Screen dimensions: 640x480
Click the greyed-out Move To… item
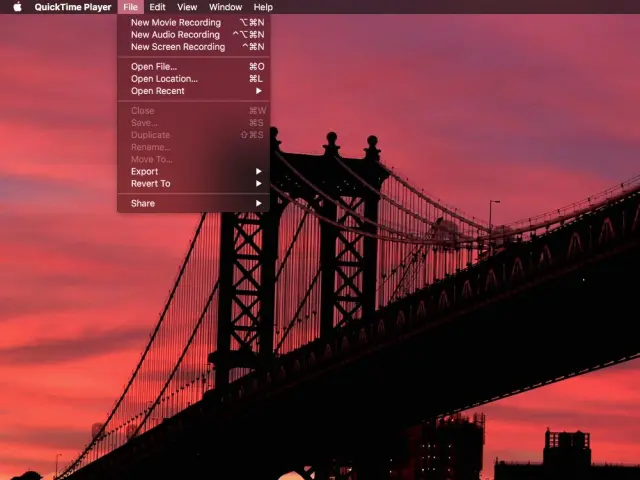pos(193,159)
